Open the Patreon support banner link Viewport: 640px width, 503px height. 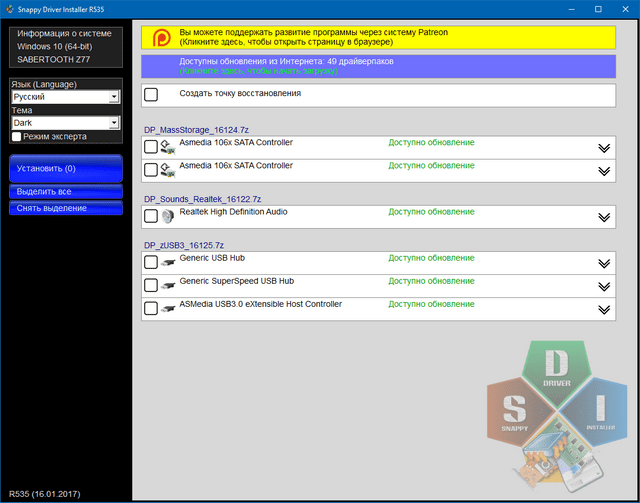click(378, 38)
